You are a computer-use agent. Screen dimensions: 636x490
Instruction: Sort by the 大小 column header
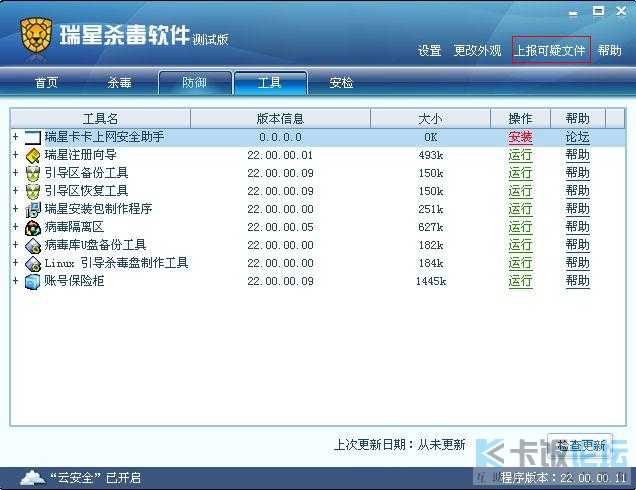(430, 119)
